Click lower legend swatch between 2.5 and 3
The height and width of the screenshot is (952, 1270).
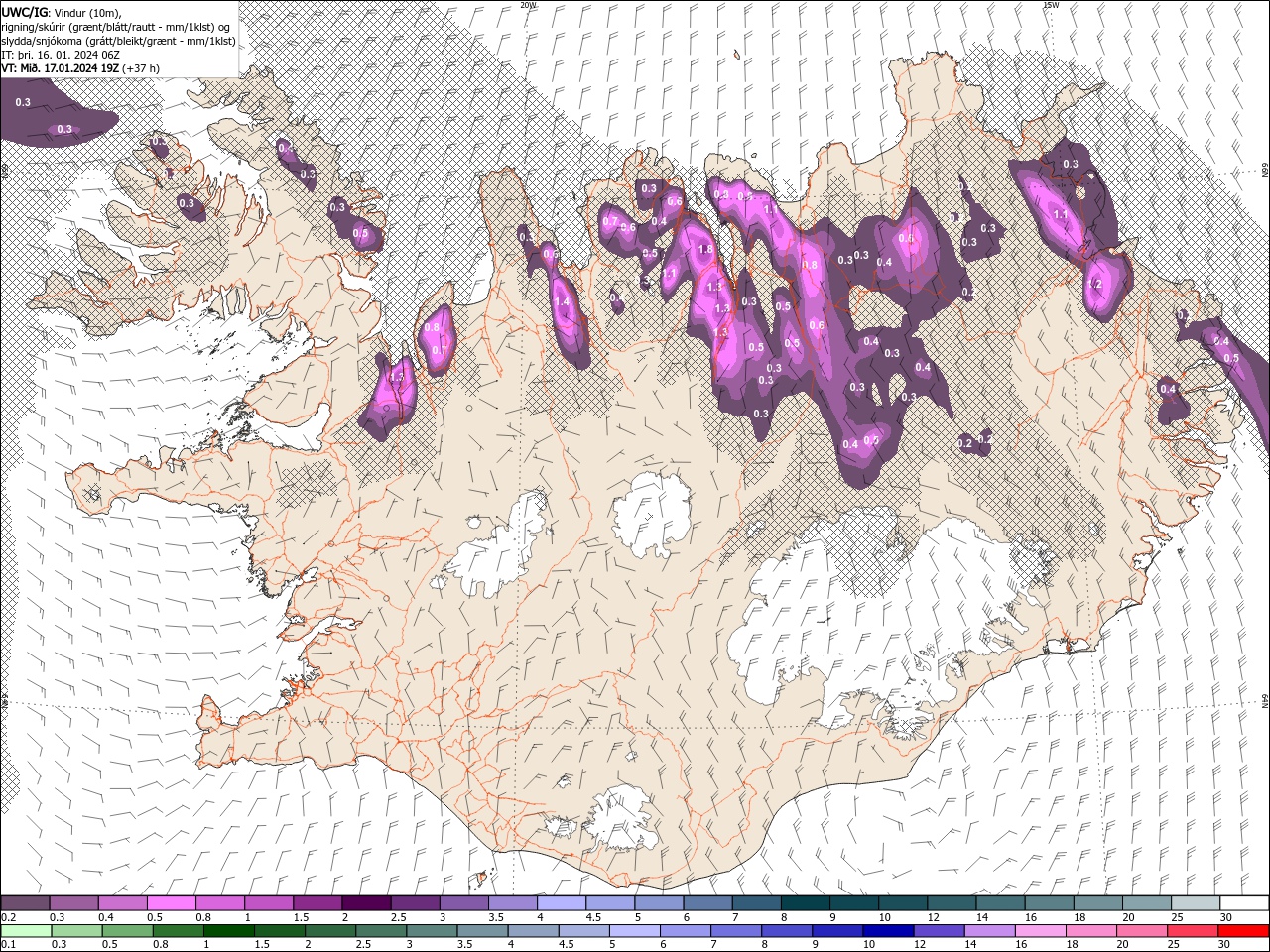(381, 931)
